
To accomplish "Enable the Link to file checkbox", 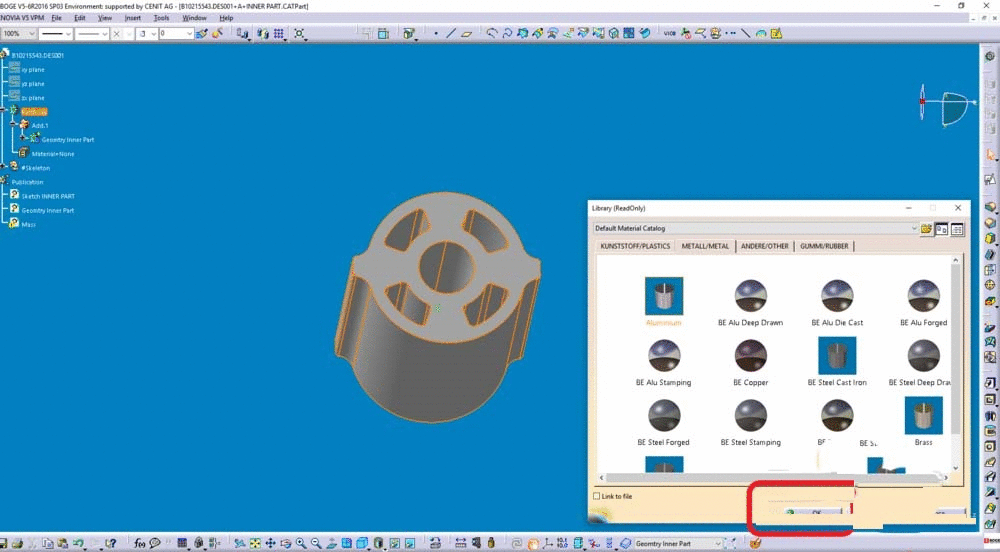I will coord(598,496).
